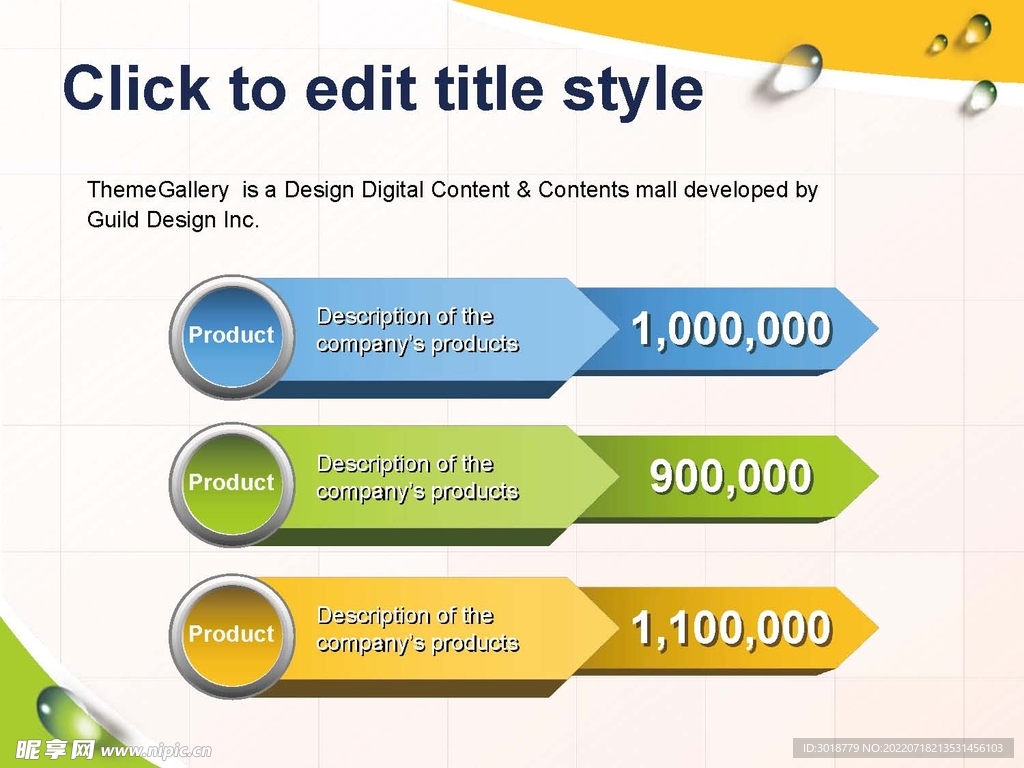Click the slide title 'Click to edit title style'
The width and height of the screenshot is (1024, 768).
point(383,88)
